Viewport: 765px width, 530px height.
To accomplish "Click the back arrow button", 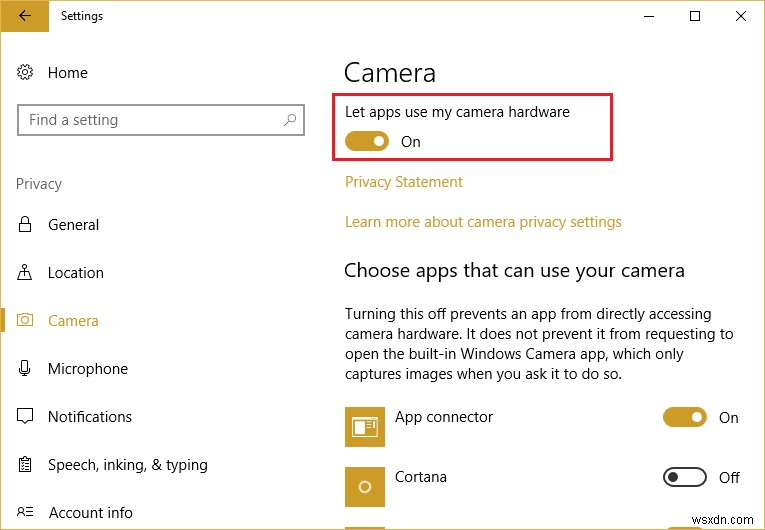I will (25, 16).
